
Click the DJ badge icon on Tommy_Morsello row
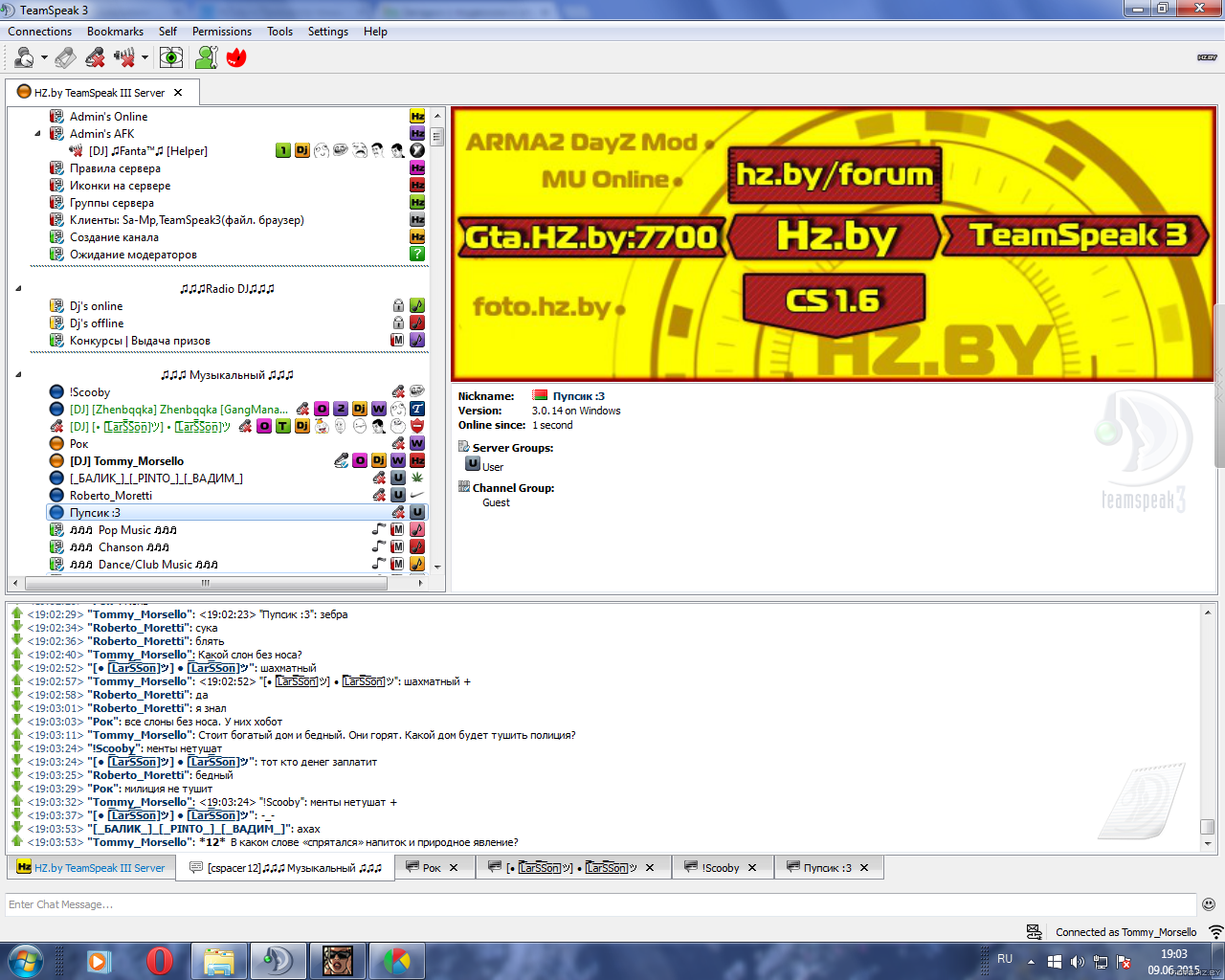pos(379,460)
